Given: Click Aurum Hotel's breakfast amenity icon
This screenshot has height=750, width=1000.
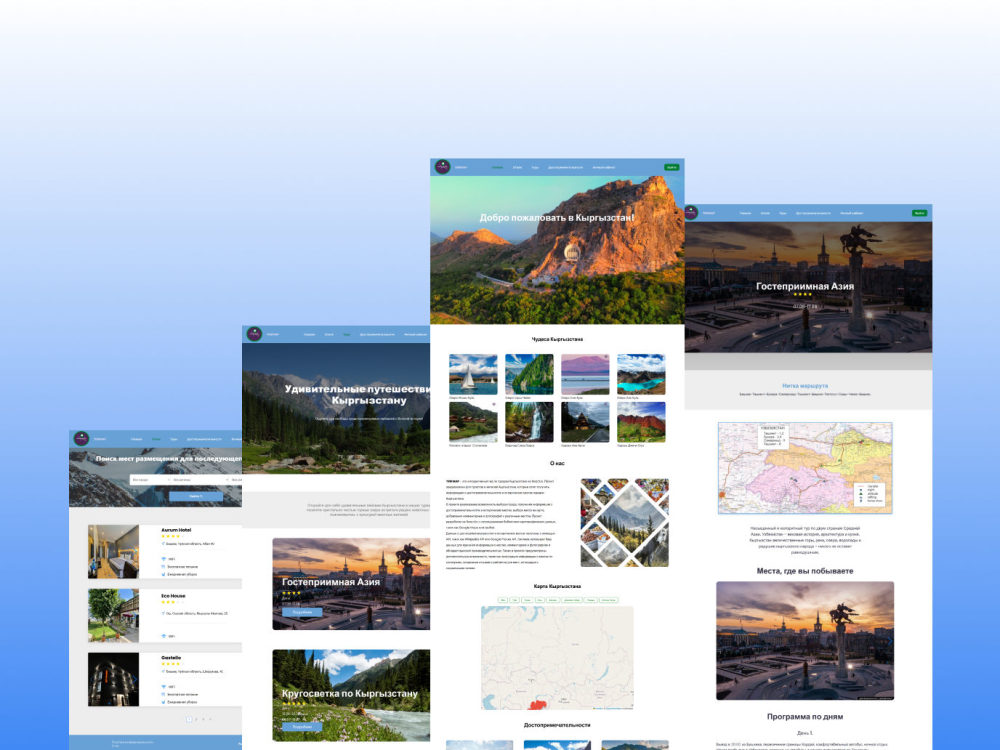Looking at the screenshot, I should click(x=164, y=566).
